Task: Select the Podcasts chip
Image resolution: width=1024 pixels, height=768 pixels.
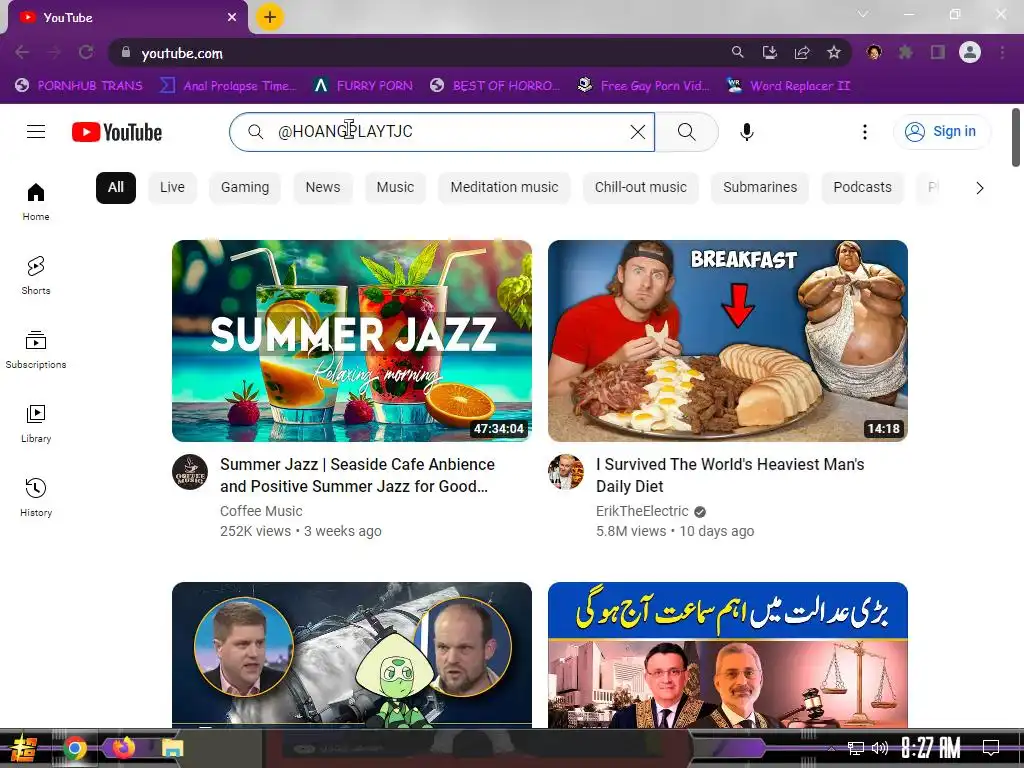Action: coord(862,187)
